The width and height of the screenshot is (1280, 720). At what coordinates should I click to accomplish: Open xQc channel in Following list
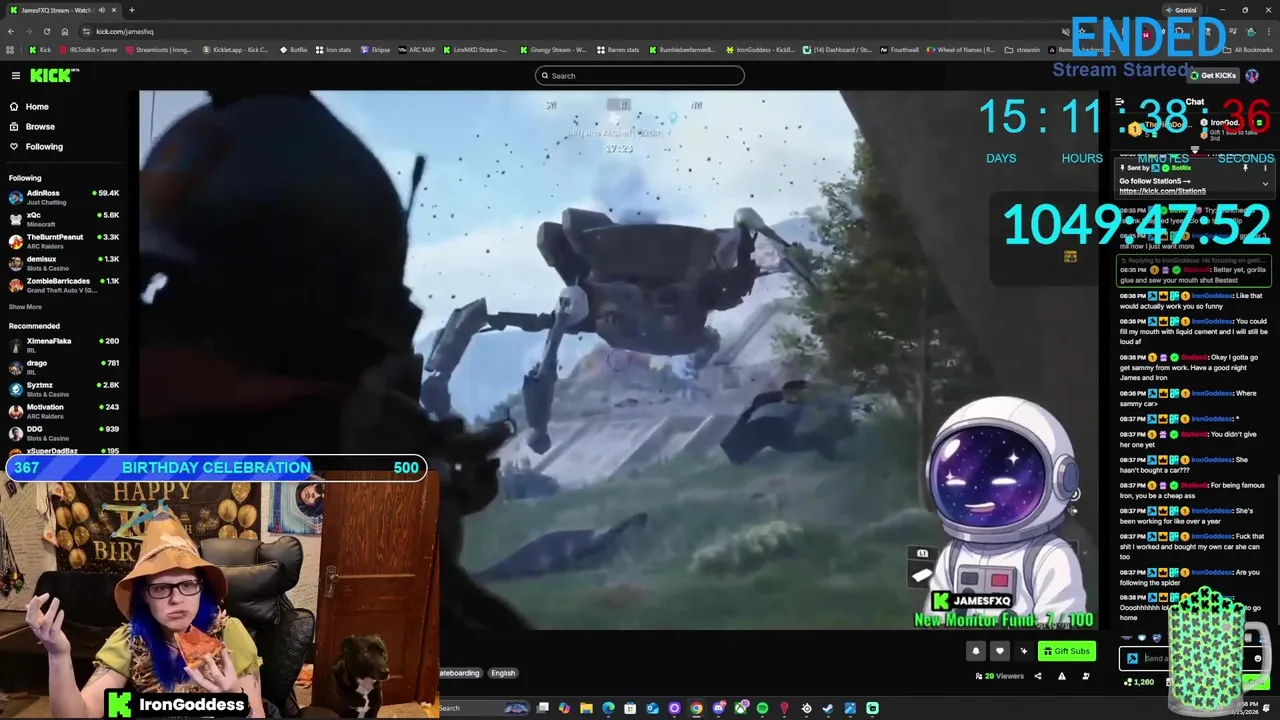click(64, 218)
